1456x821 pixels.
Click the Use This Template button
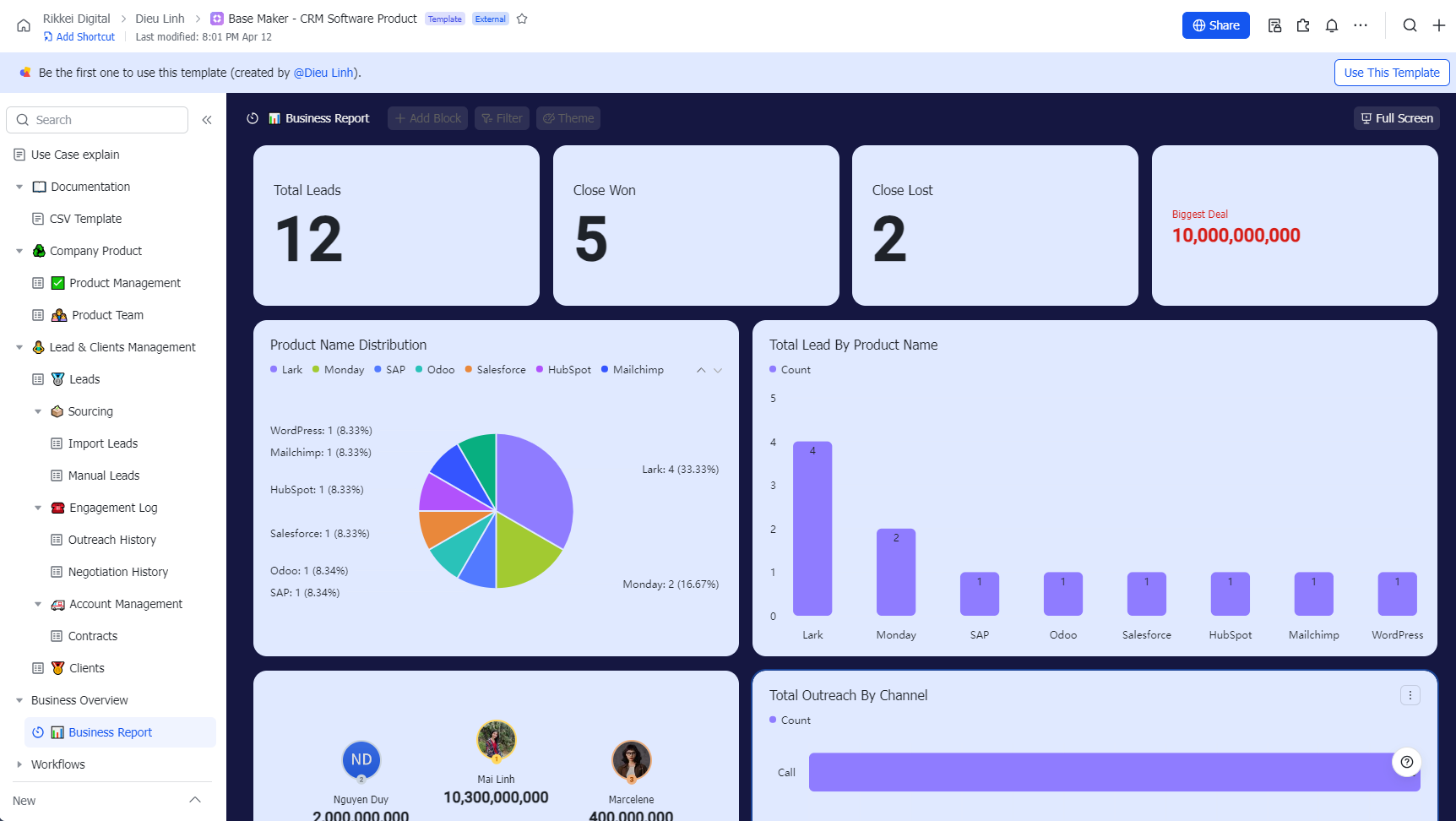[x=1391, y=73]
